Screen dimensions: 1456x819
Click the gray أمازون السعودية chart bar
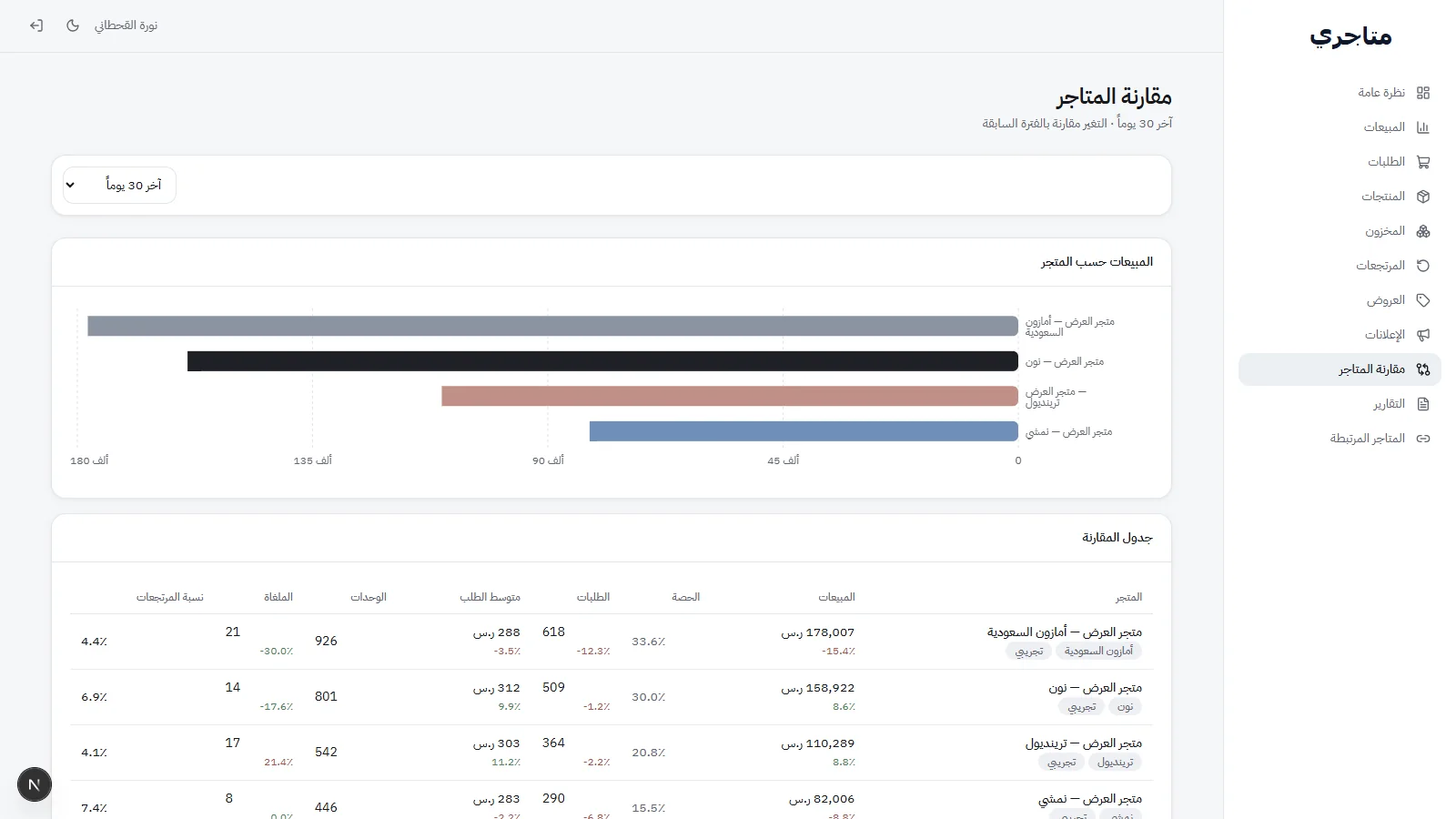(x=552, y=326)
